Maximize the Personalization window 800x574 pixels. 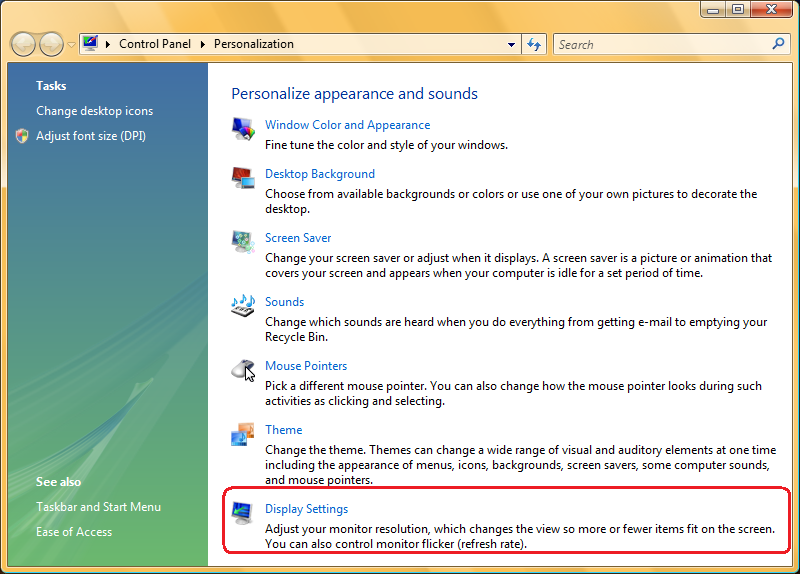pos(738,10)
